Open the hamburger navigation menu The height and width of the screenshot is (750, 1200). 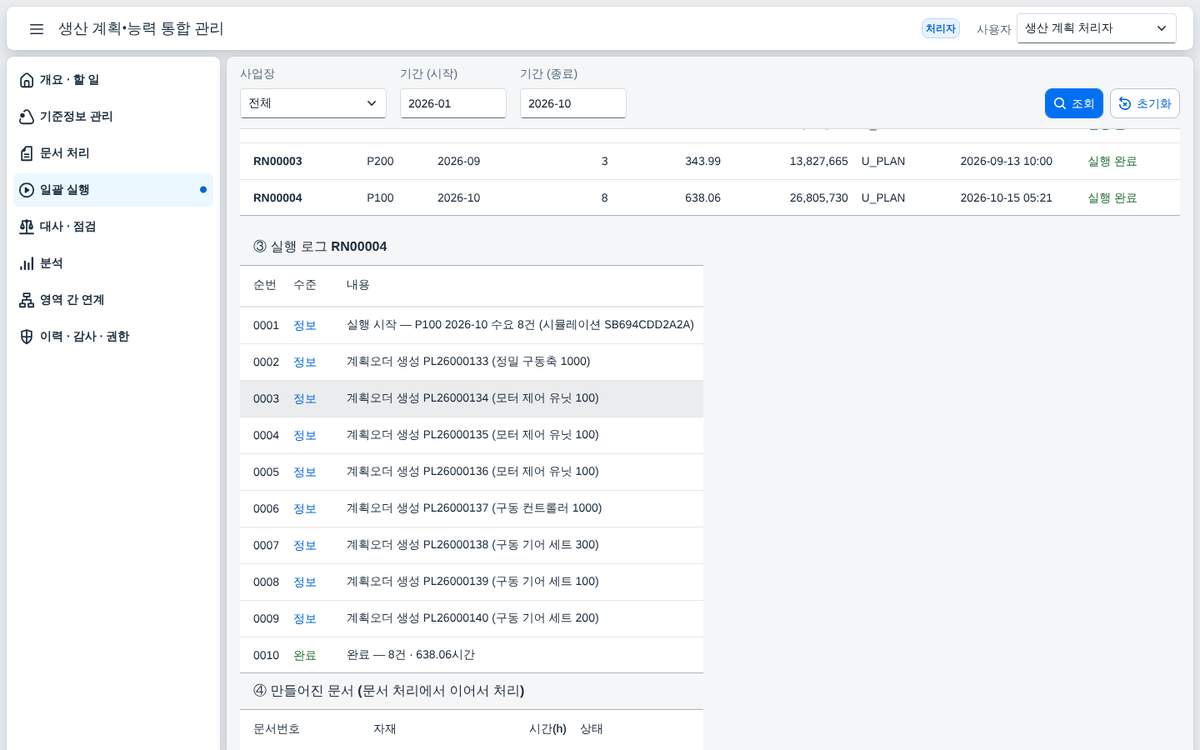point(36,29)
